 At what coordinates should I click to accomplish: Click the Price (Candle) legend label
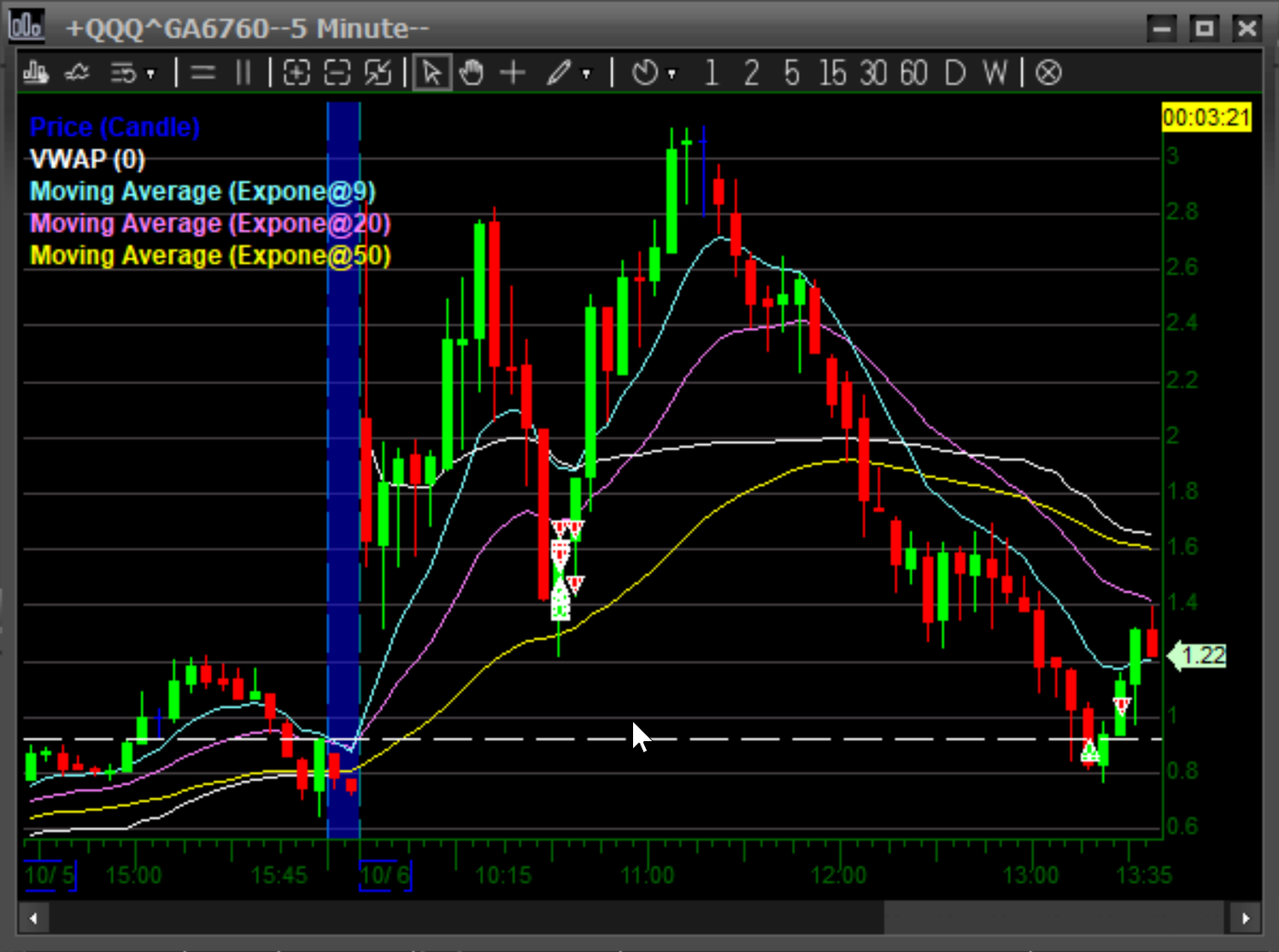click(115, 127)
